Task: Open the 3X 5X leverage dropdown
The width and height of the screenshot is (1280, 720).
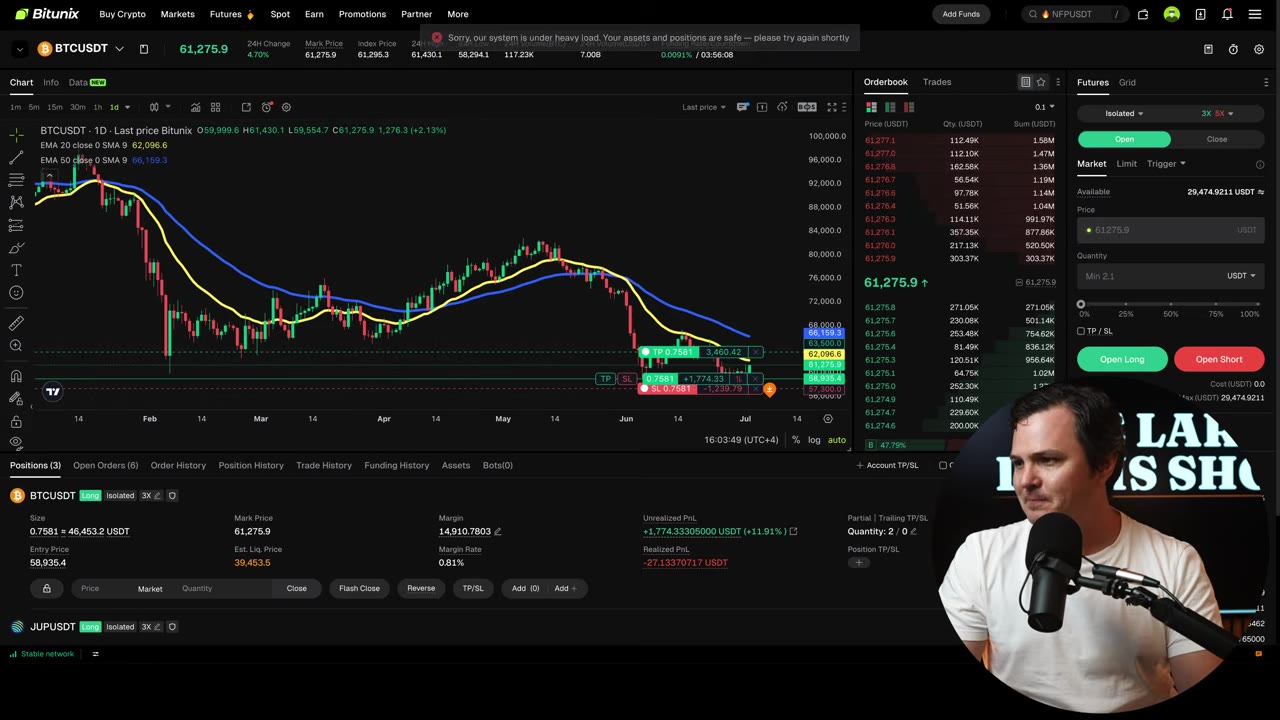Action: [x=1217, y=113]
